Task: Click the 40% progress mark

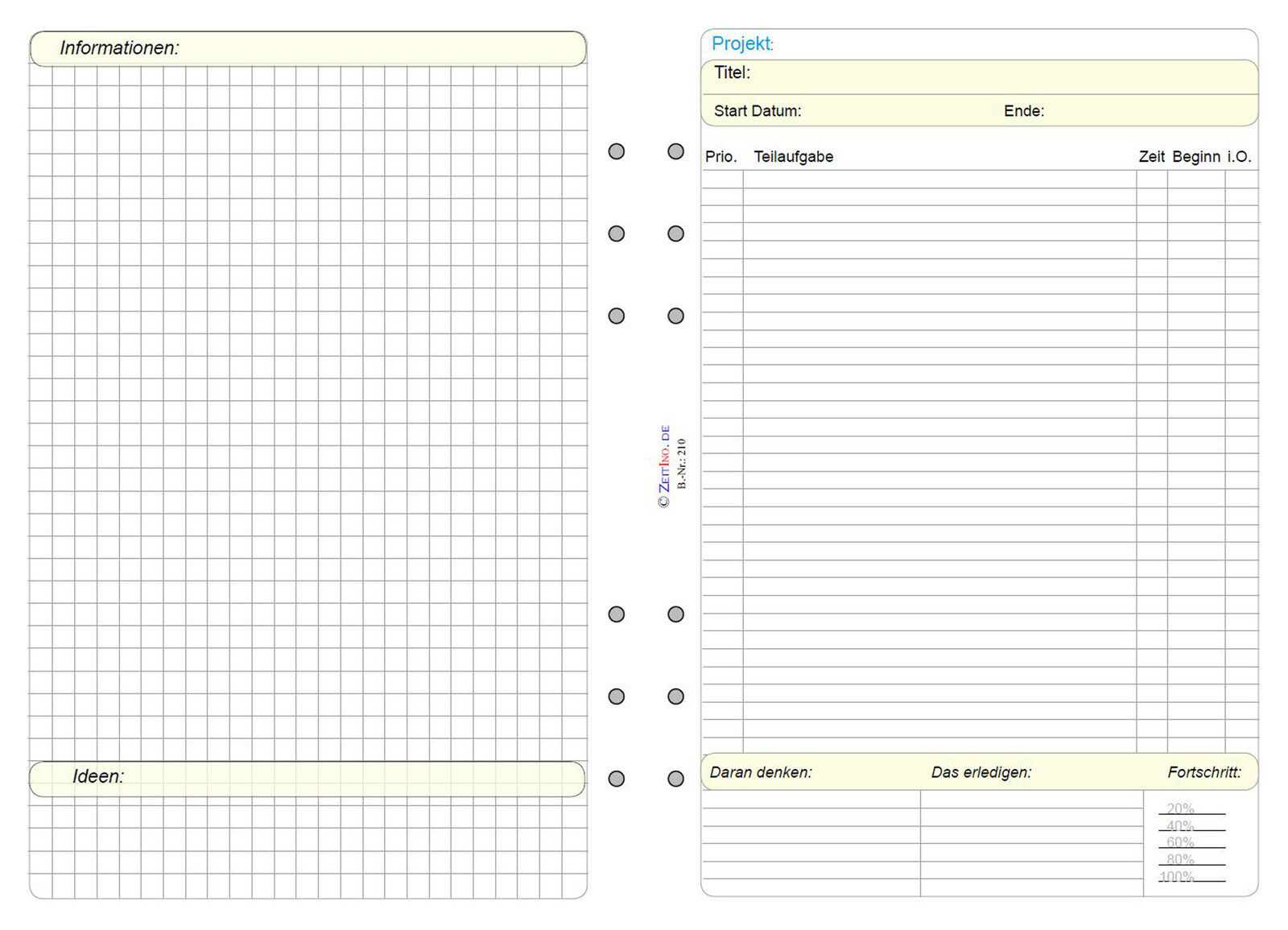Action: 1180,825
